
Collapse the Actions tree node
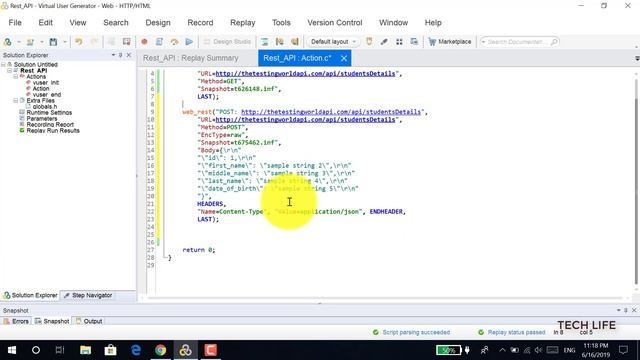[x=16, y=76]
